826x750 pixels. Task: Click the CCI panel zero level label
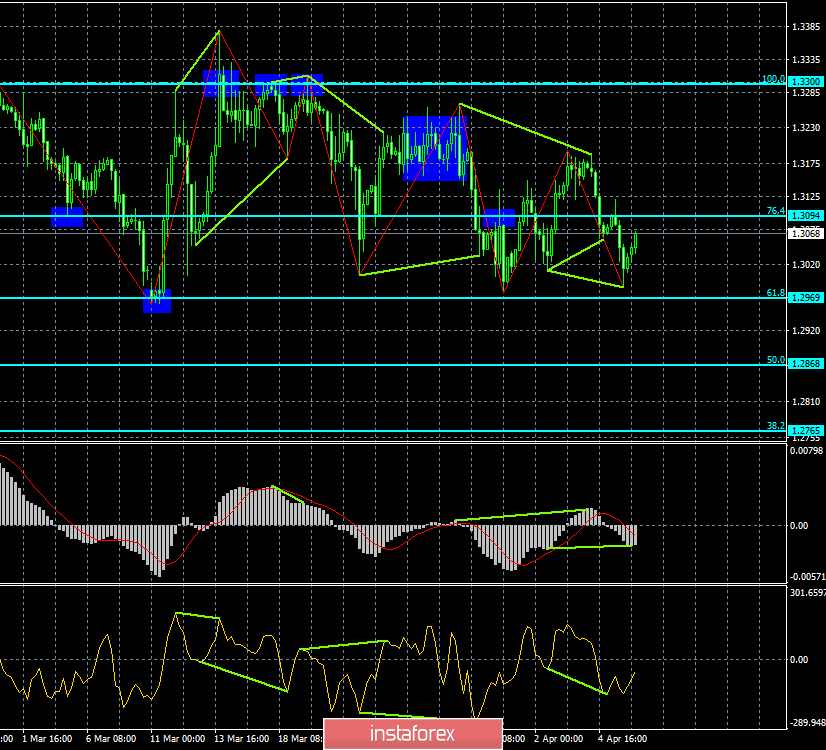tap(799, 659)
